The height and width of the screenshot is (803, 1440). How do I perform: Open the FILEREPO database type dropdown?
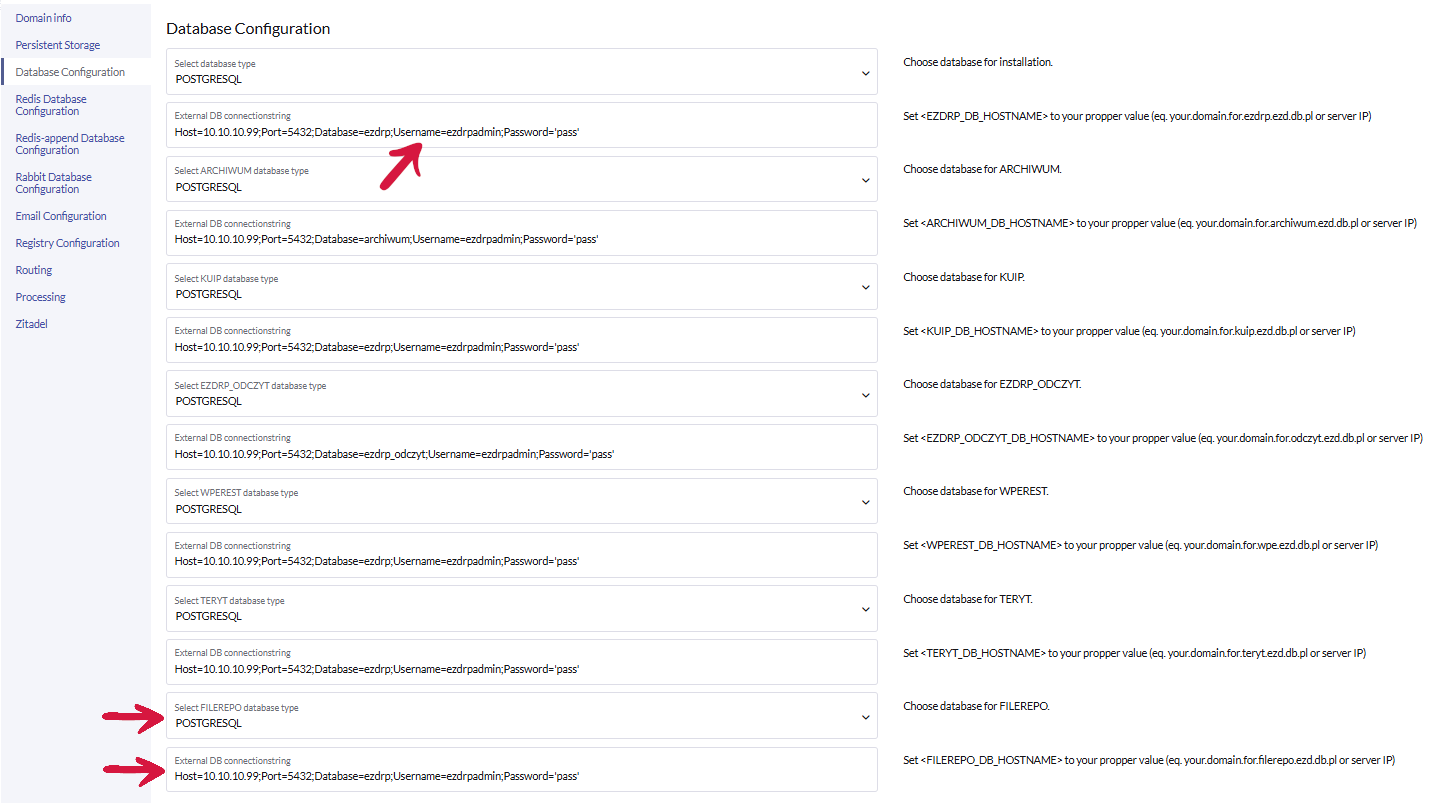pos(865,716)
